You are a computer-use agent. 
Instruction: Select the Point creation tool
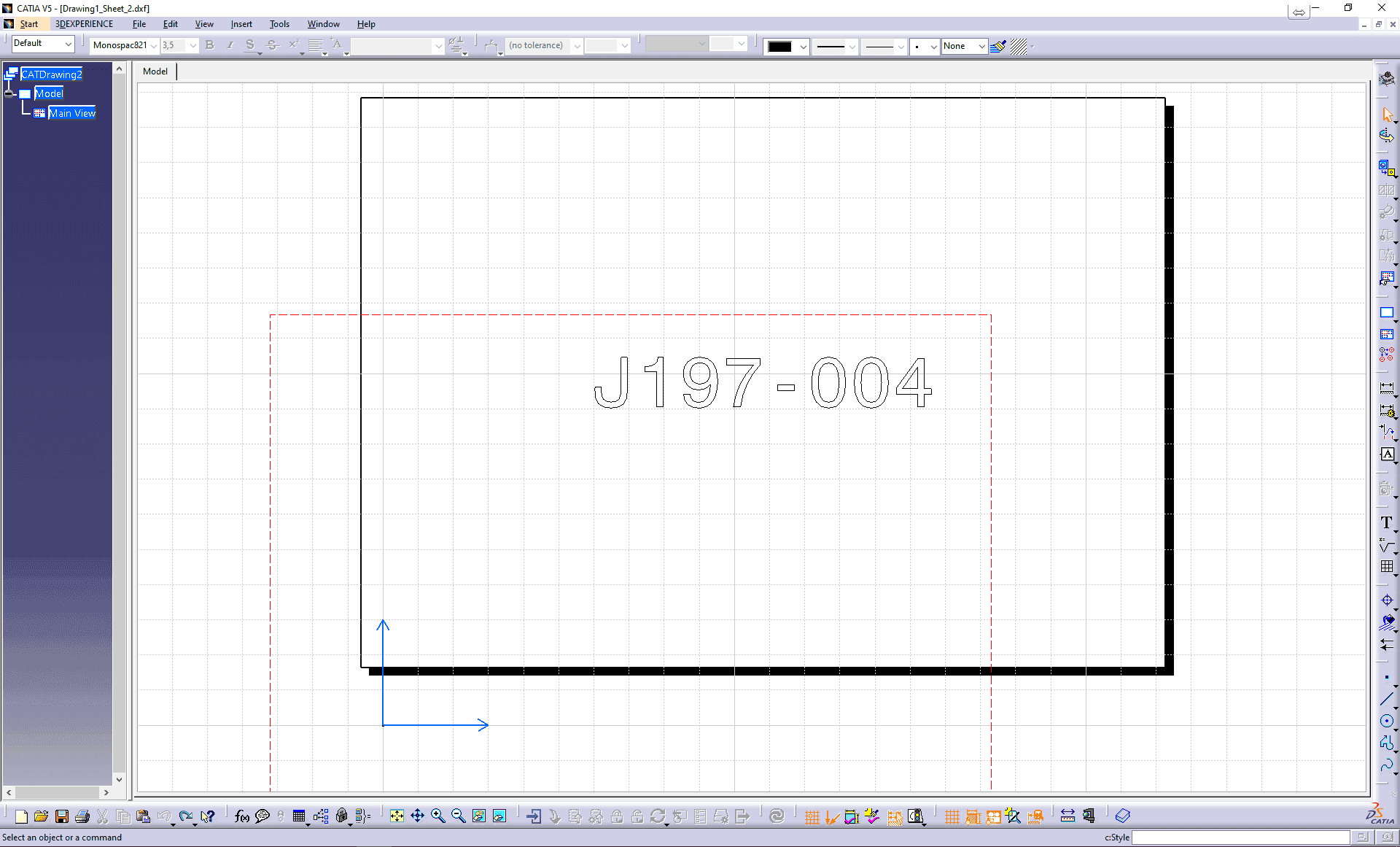[x=1387, y=678]
